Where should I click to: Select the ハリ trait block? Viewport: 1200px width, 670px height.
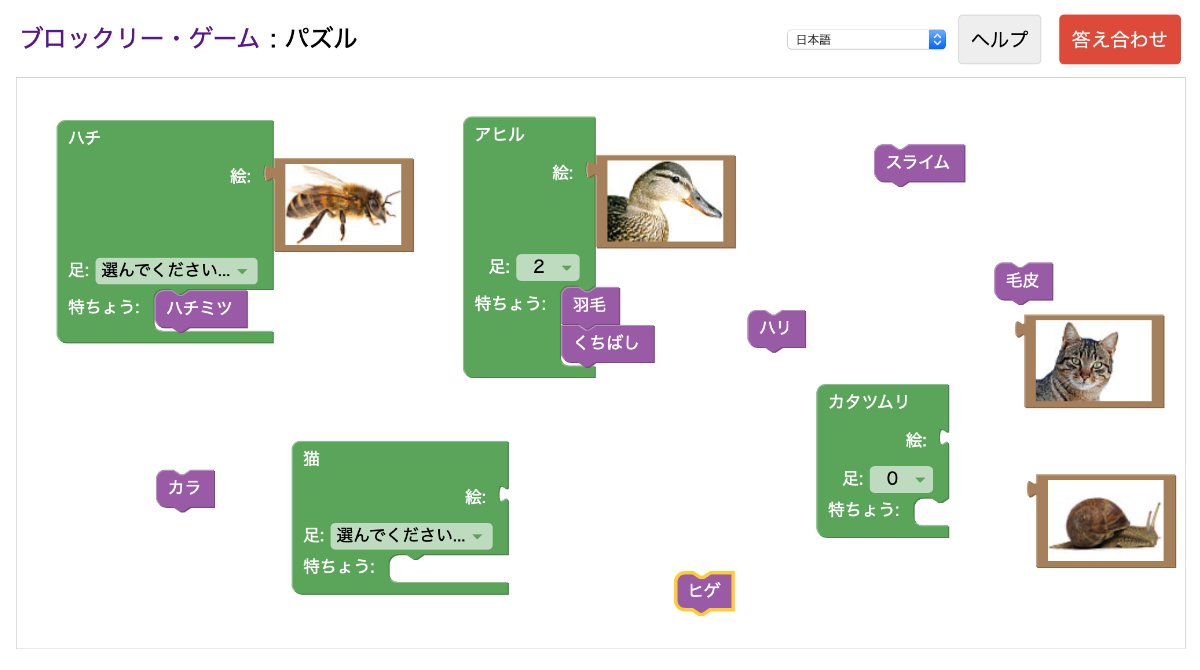tap(776, 329)
